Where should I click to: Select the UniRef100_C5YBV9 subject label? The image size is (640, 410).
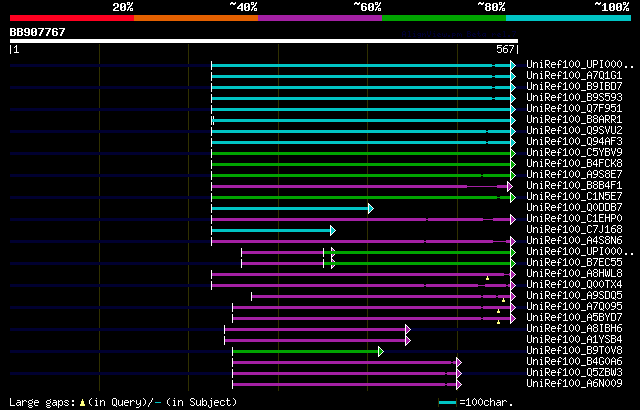coord(574,153)
